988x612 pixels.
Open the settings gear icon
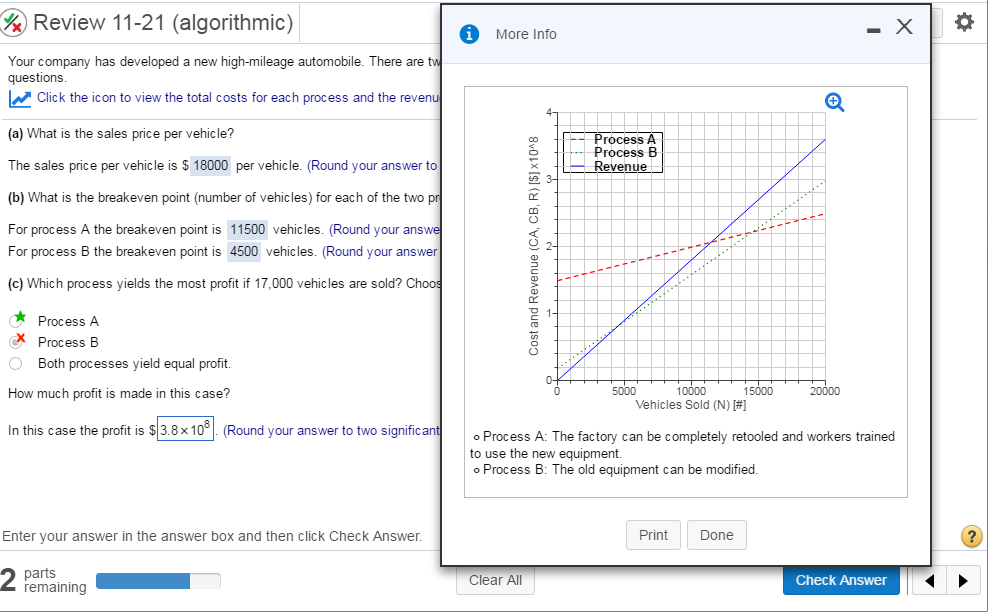click(x=963, y=22)
